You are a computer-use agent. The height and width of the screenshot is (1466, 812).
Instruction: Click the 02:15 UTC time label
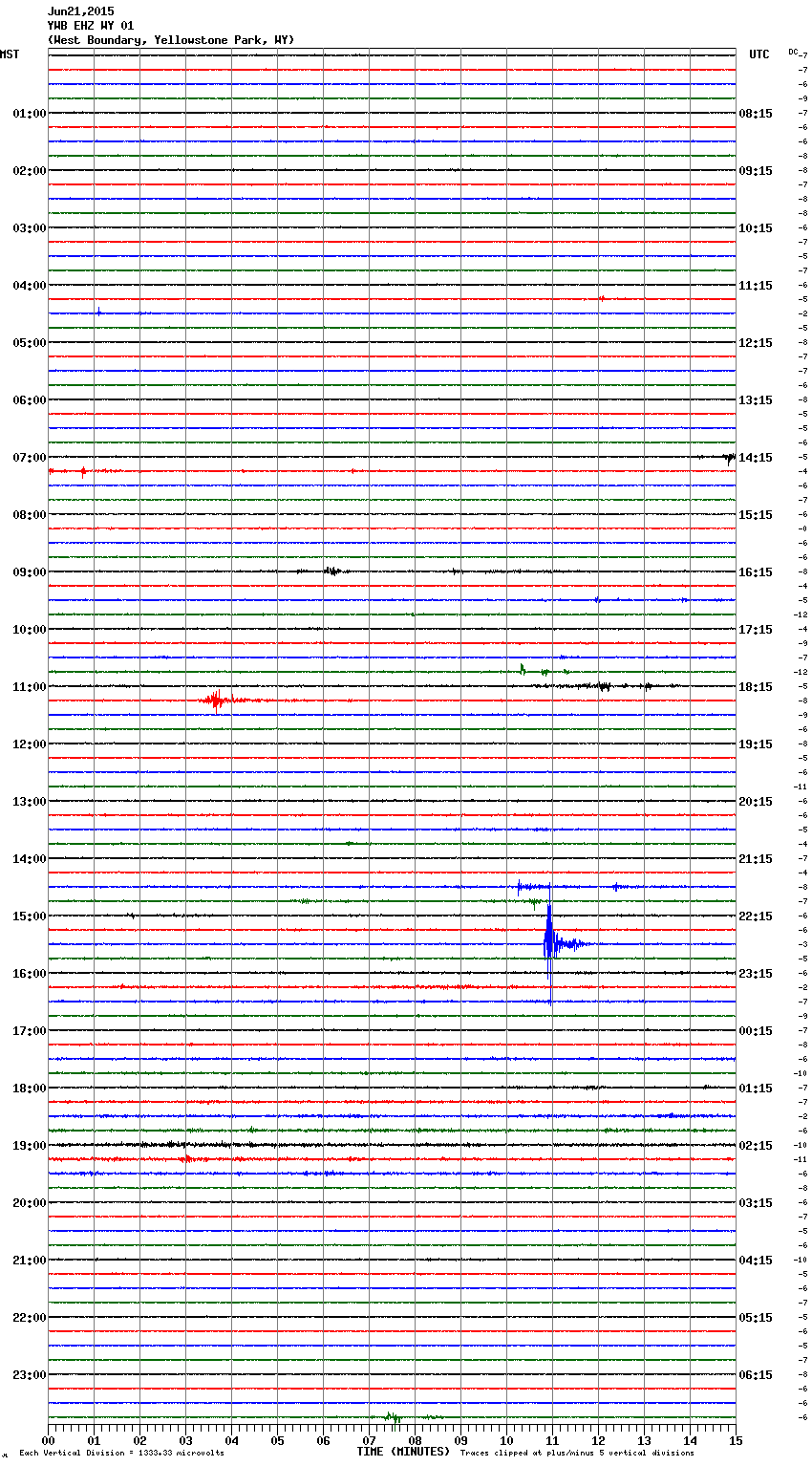click(756, 1146)
